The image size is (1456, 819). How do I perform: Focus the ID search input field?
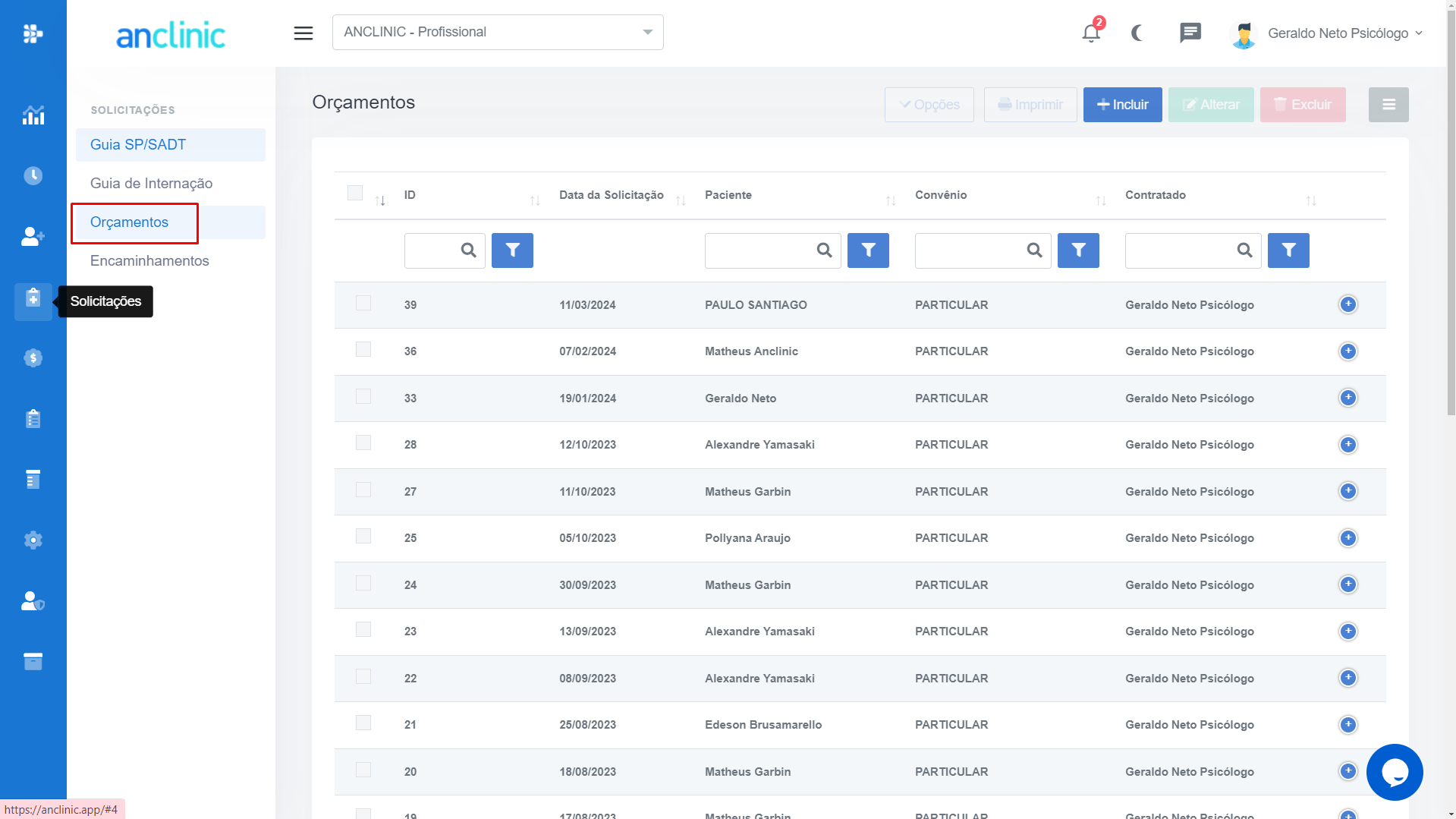[x=445, y=250]
